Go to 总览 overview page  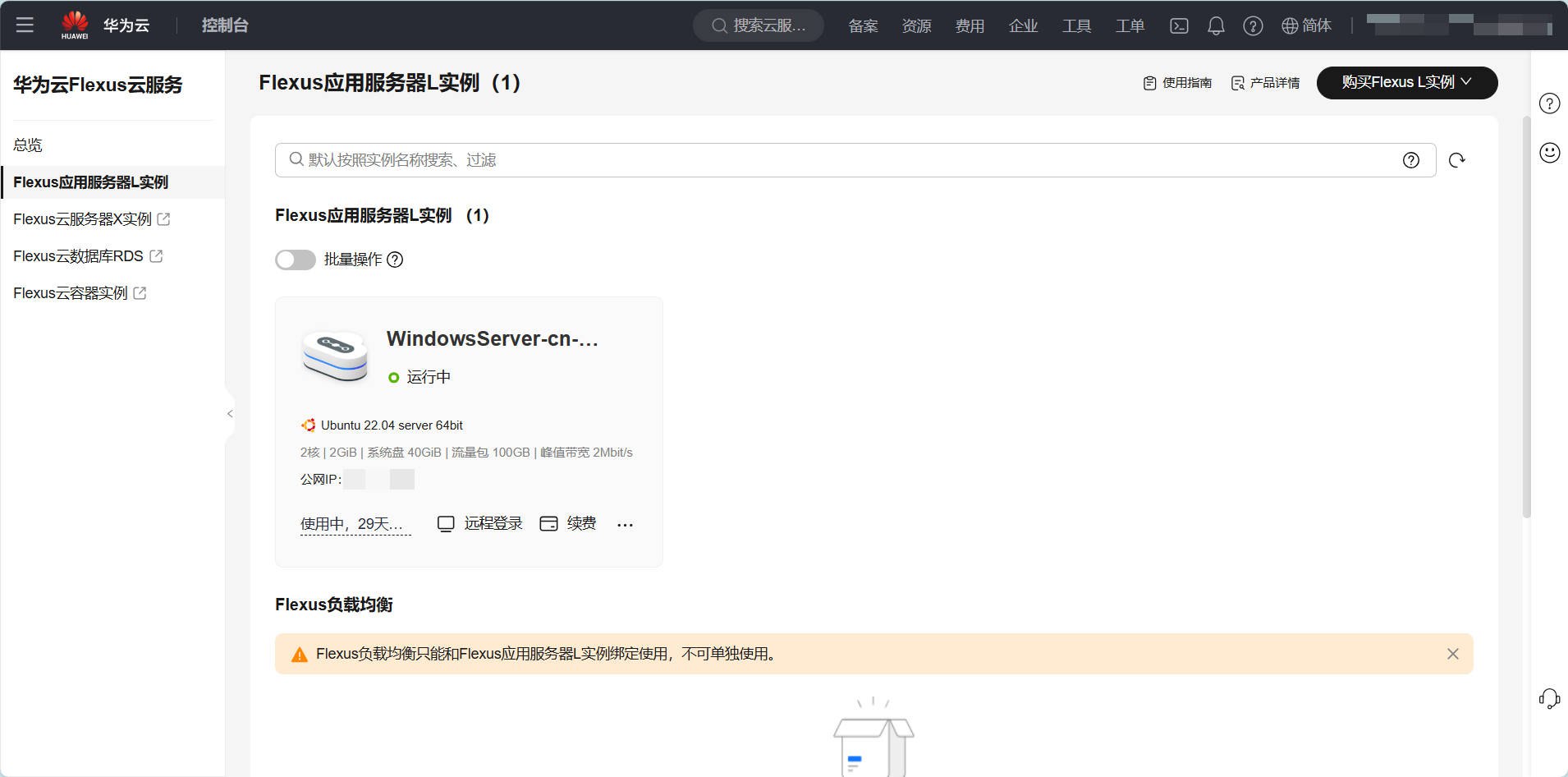pos(28,145)
